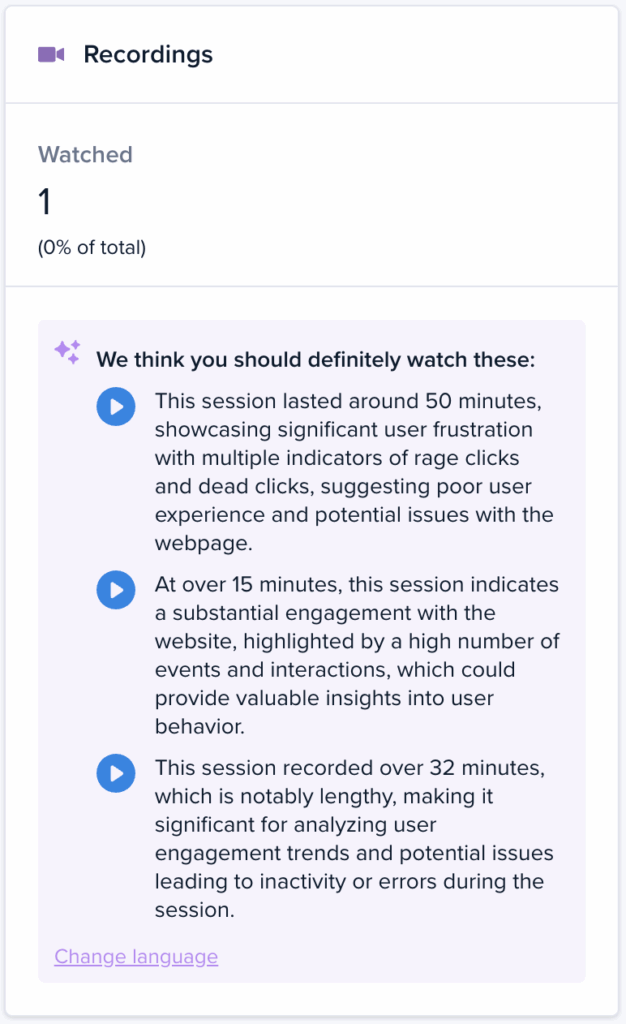The image size is (626, 1024).
Task: Open the Change language link
Action: tap(136, 957)
